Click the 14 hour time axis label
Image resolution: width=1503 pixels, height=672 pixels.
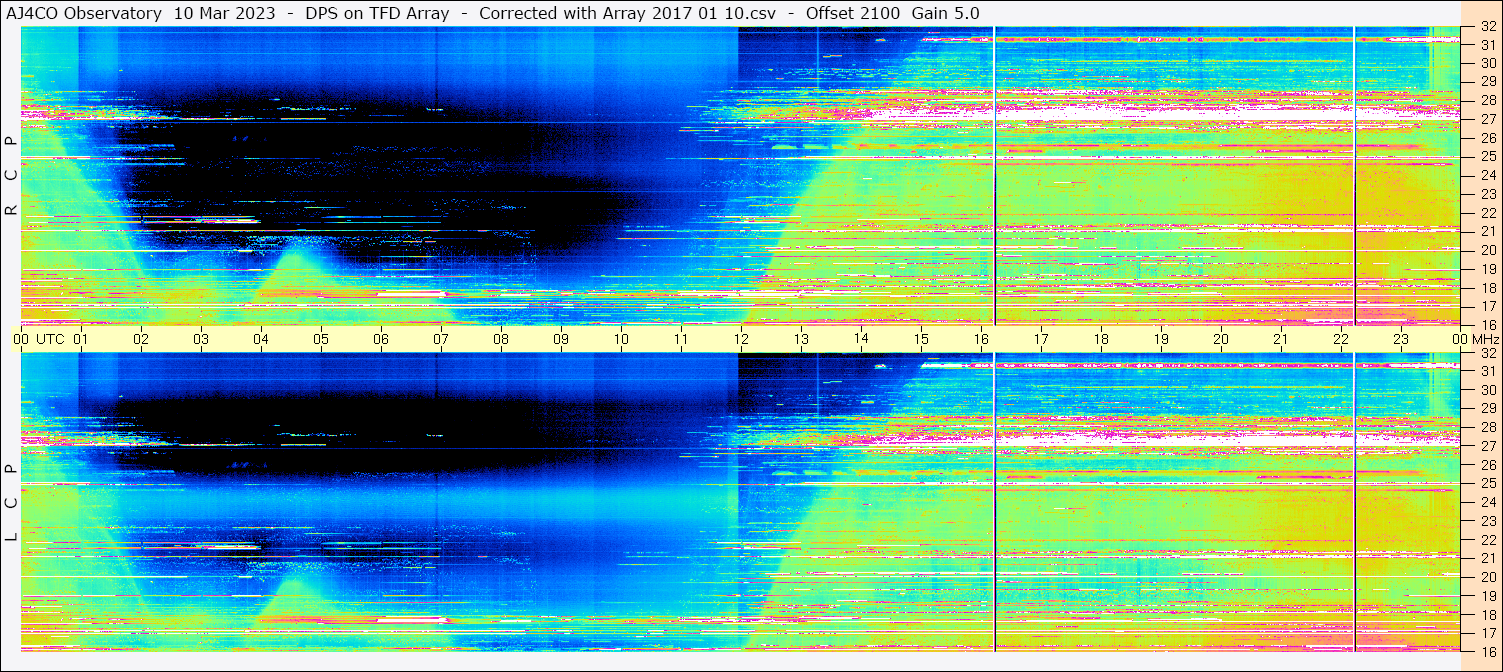(861, 339)
